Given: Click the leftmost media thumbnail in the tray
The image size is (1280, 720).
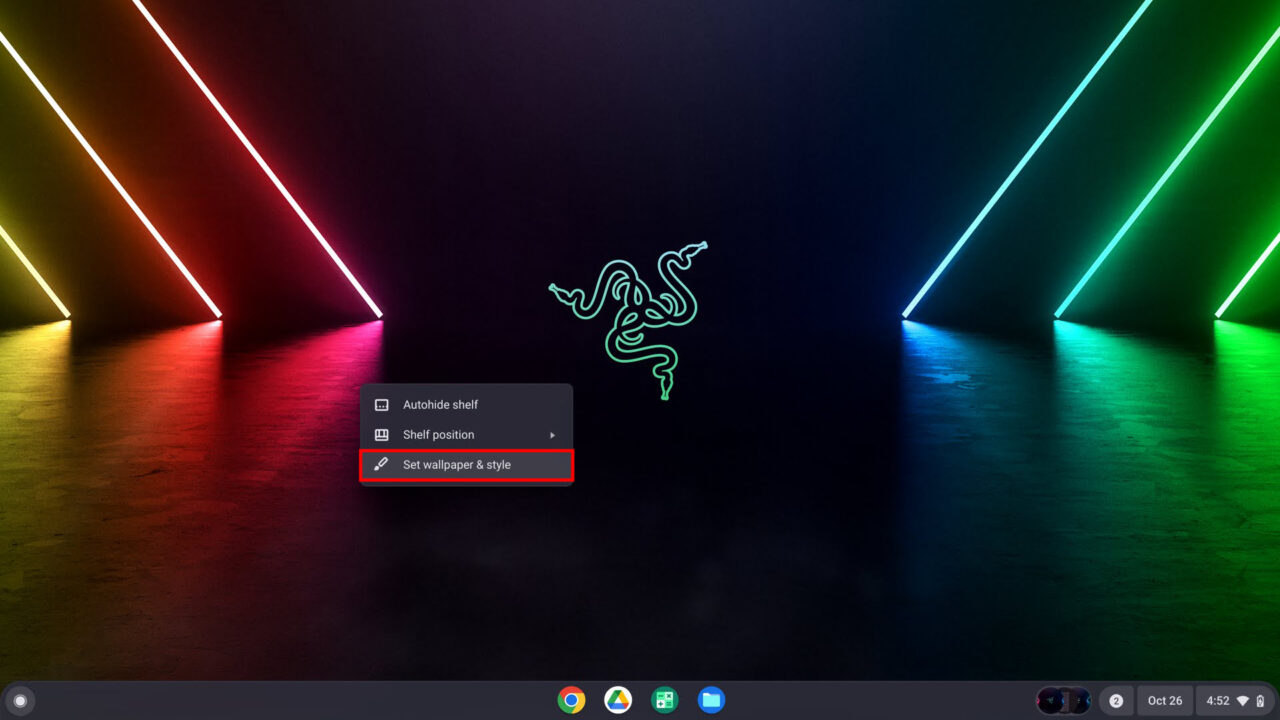Looking at the screenshot, I should (1050, 700).
